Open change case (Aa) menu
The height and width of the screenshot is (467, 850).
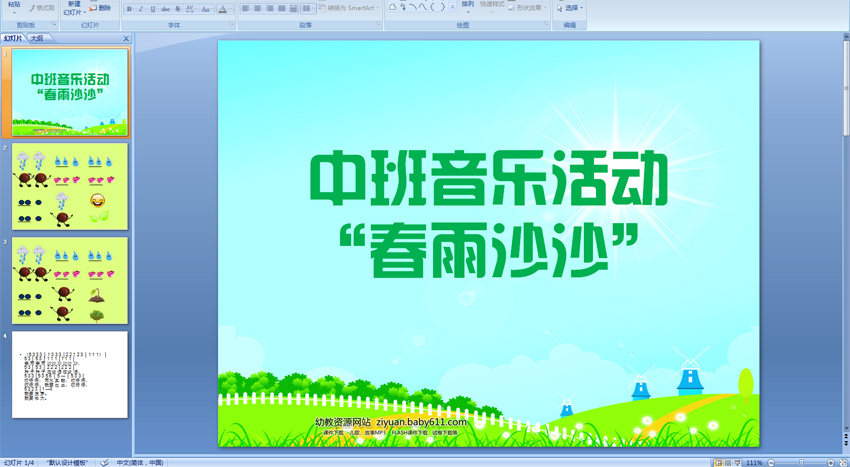[206, 9]
